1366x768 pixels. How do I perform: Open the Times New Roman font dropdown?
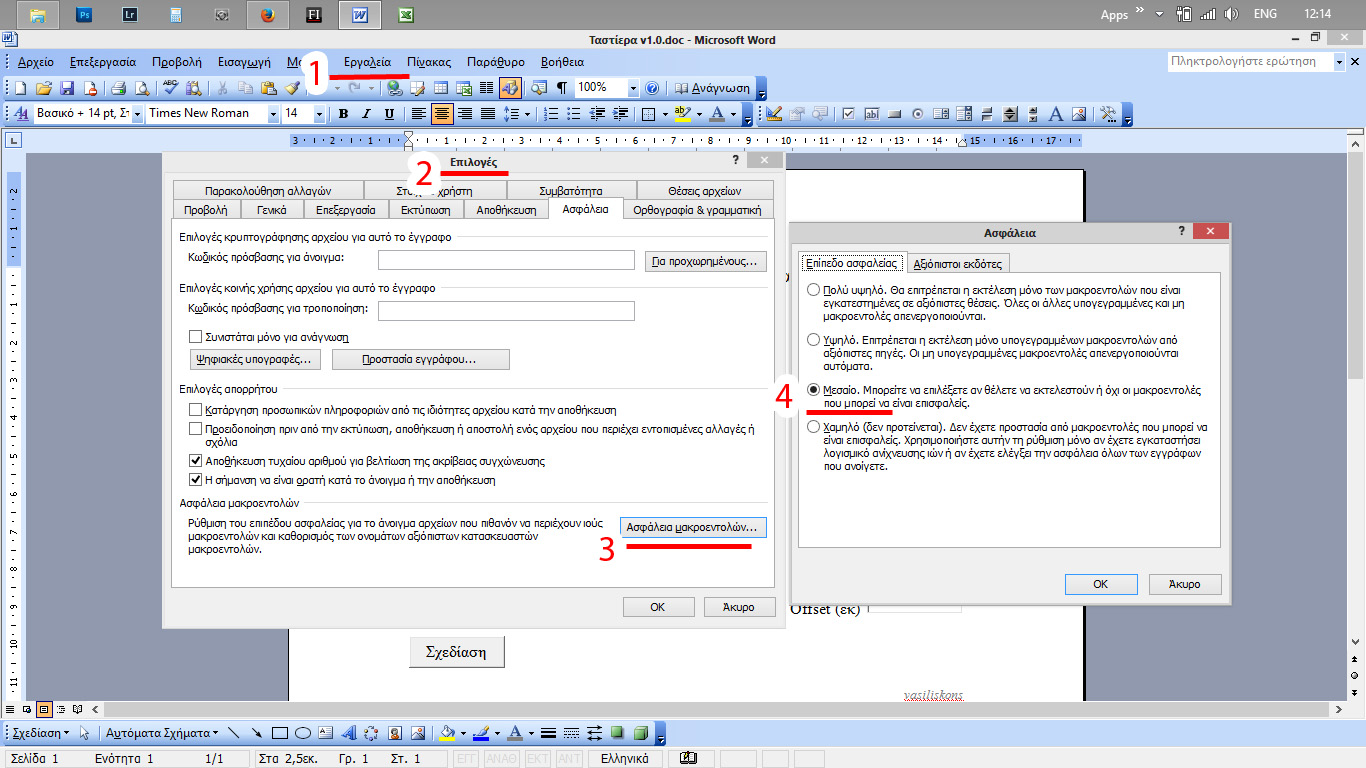coord(272,114)
